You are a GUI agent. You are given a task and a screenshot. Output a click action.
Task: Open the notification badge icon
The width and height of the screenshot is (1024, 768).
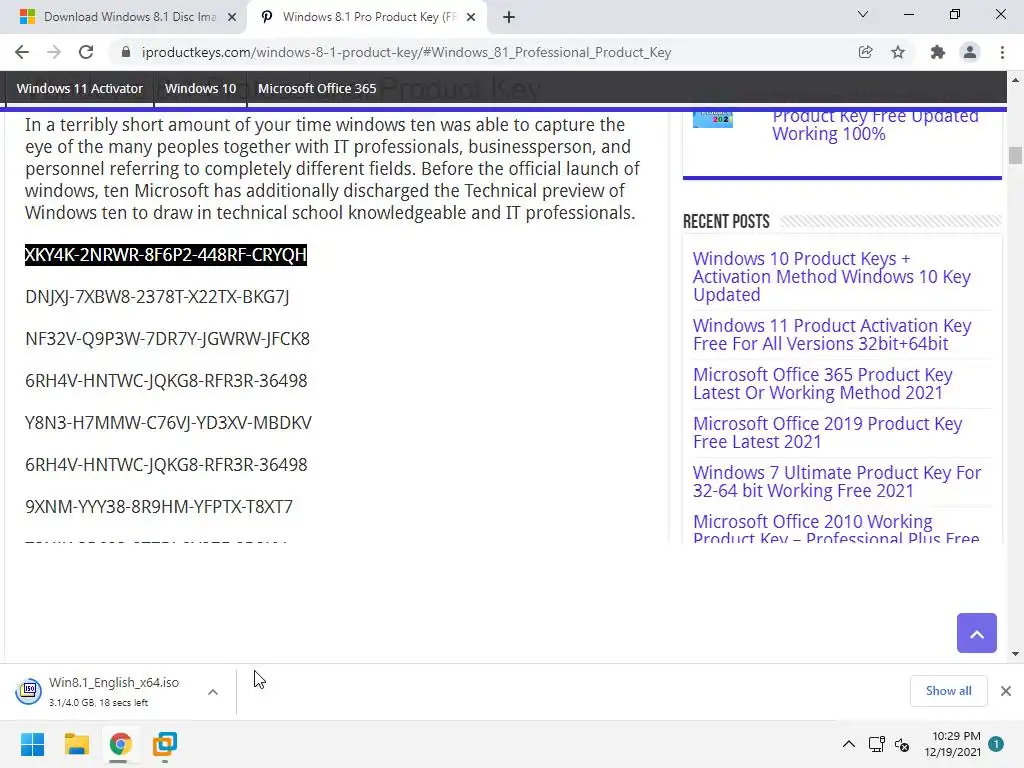996,744
